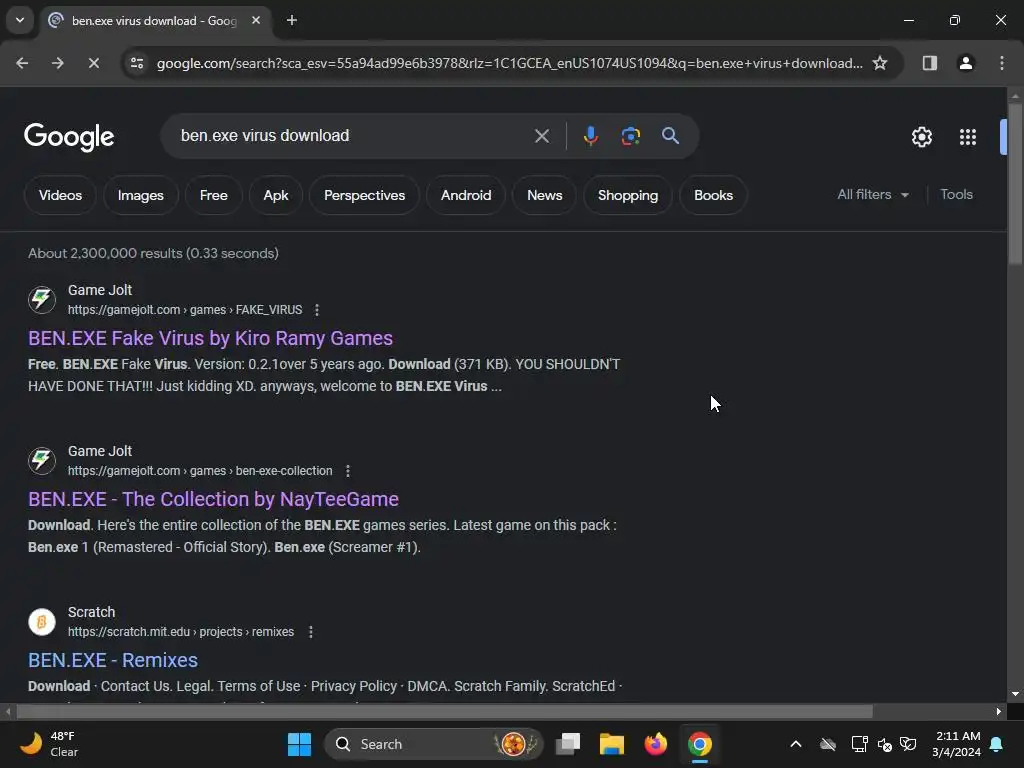Viewport: 1024px width, 768px height.
Task: Open Firefox from the taskbar
Action: 656,744
